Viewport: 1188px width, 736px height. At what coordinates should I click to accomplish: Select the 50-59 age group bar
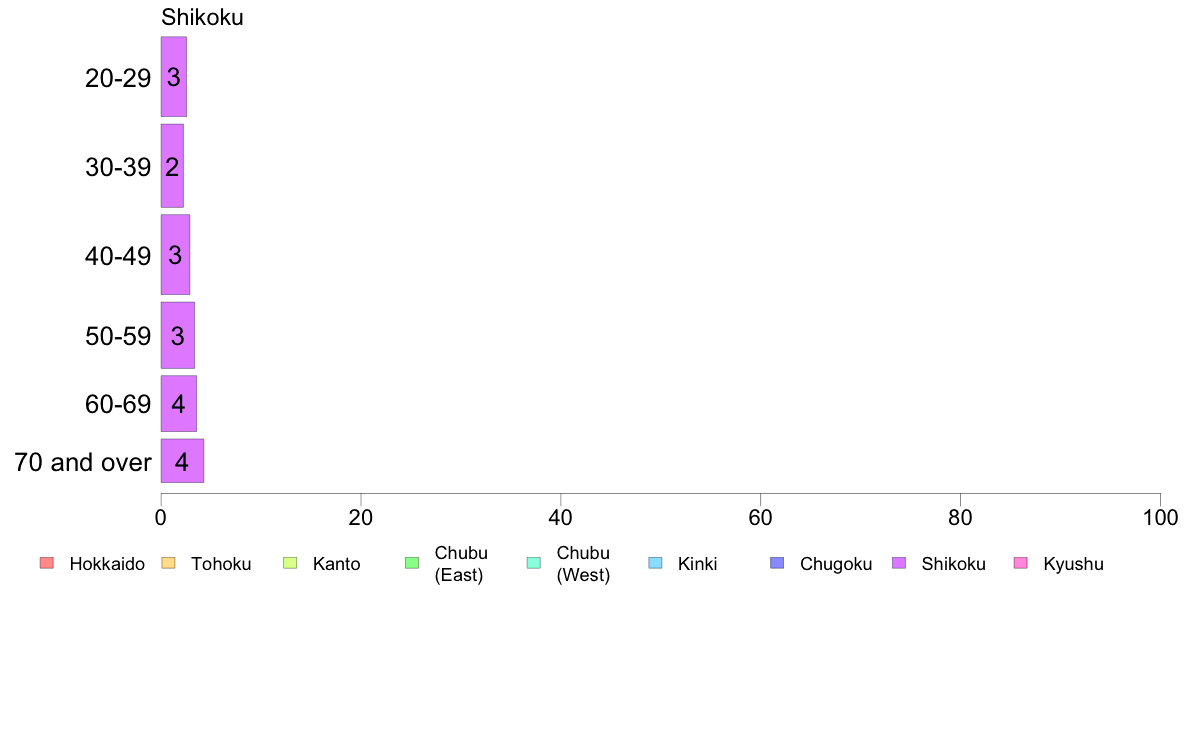(177, 335)
